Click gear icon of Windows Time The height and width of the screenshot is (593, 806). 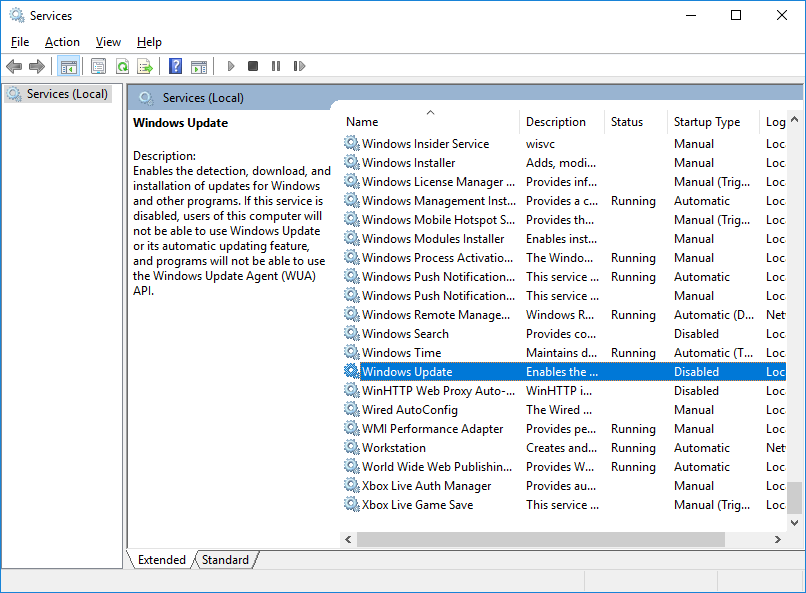point(352,352)
